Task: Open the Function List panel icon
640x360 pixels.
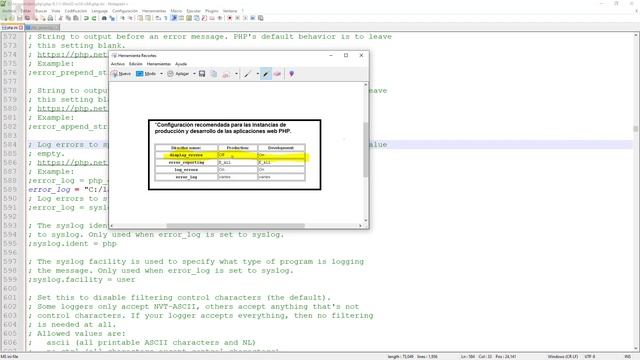Action: pyautogui.click(x=204, y=18)
